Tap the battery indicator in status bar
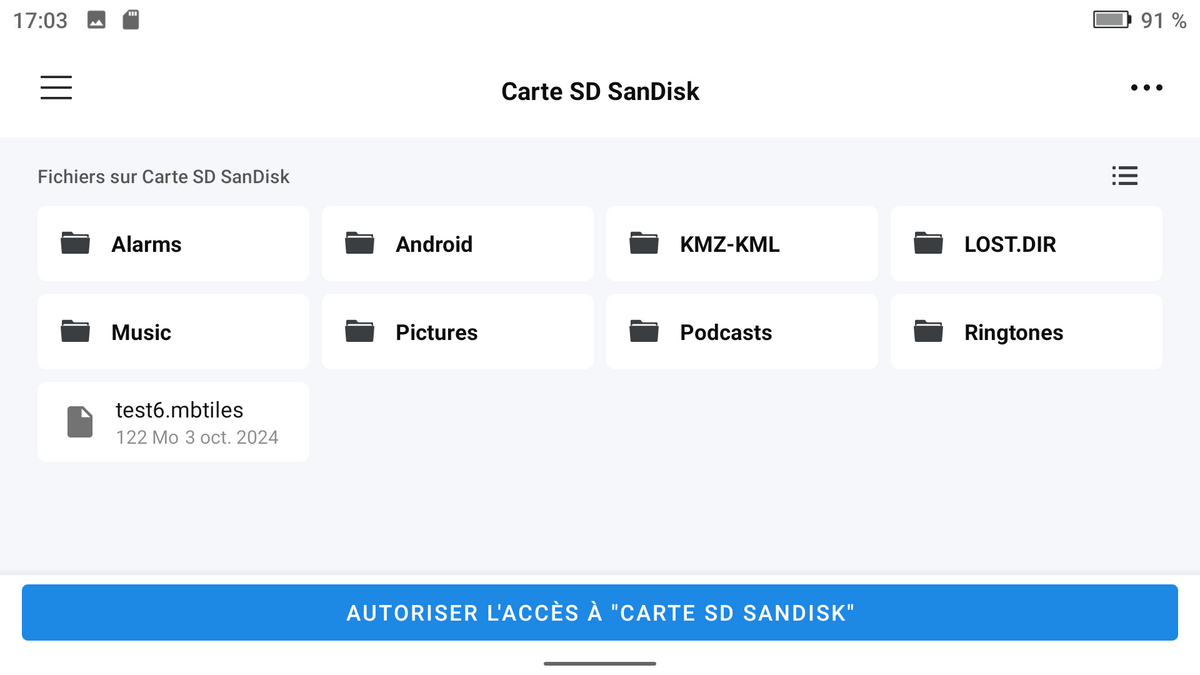 (x=1111, y=20)
